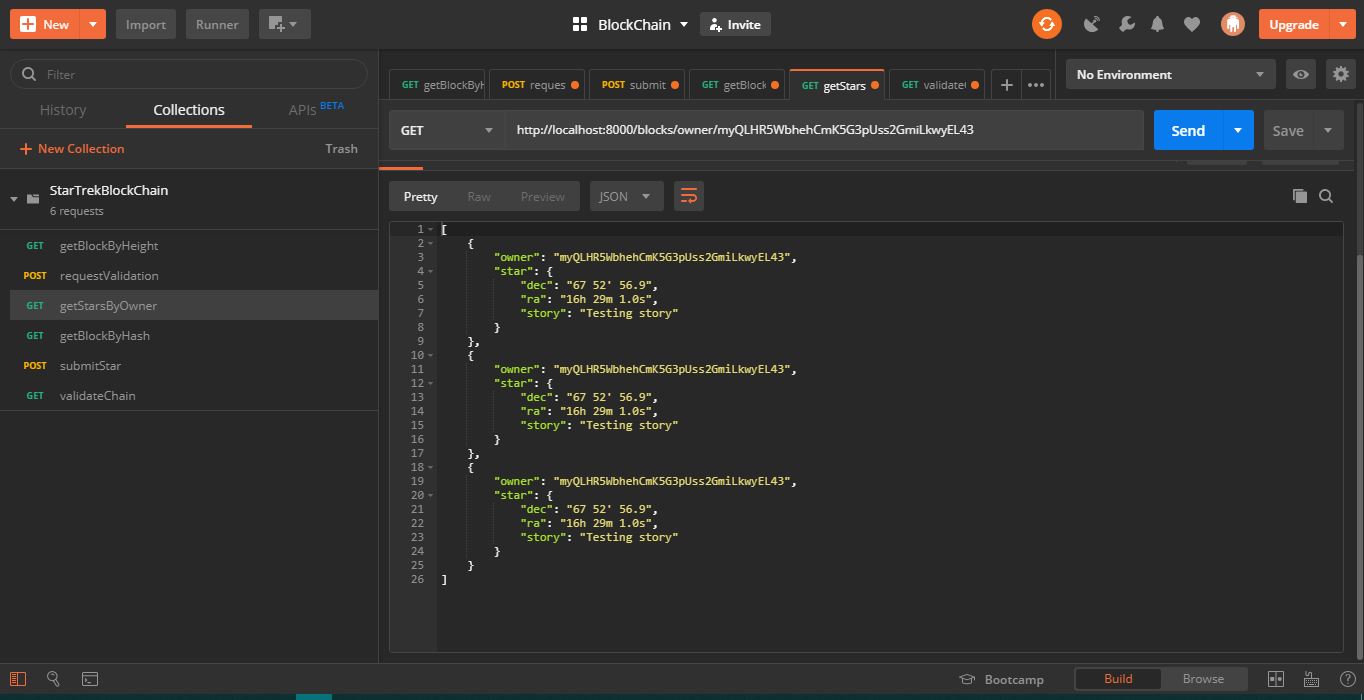
Task: Open the notifications bell
Action: click(x=1158, y=24)
